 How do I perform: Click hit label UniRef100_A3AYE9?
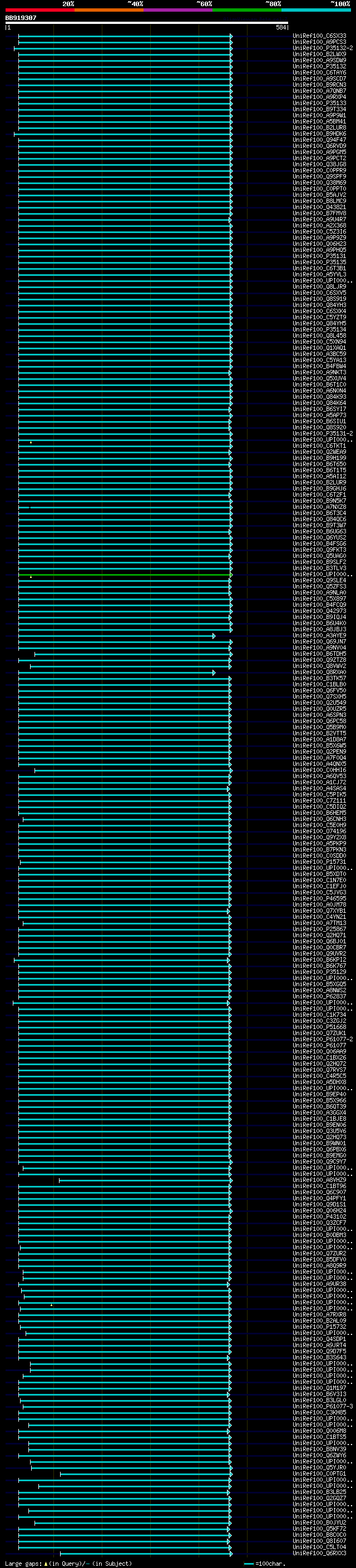coord(319,635)
